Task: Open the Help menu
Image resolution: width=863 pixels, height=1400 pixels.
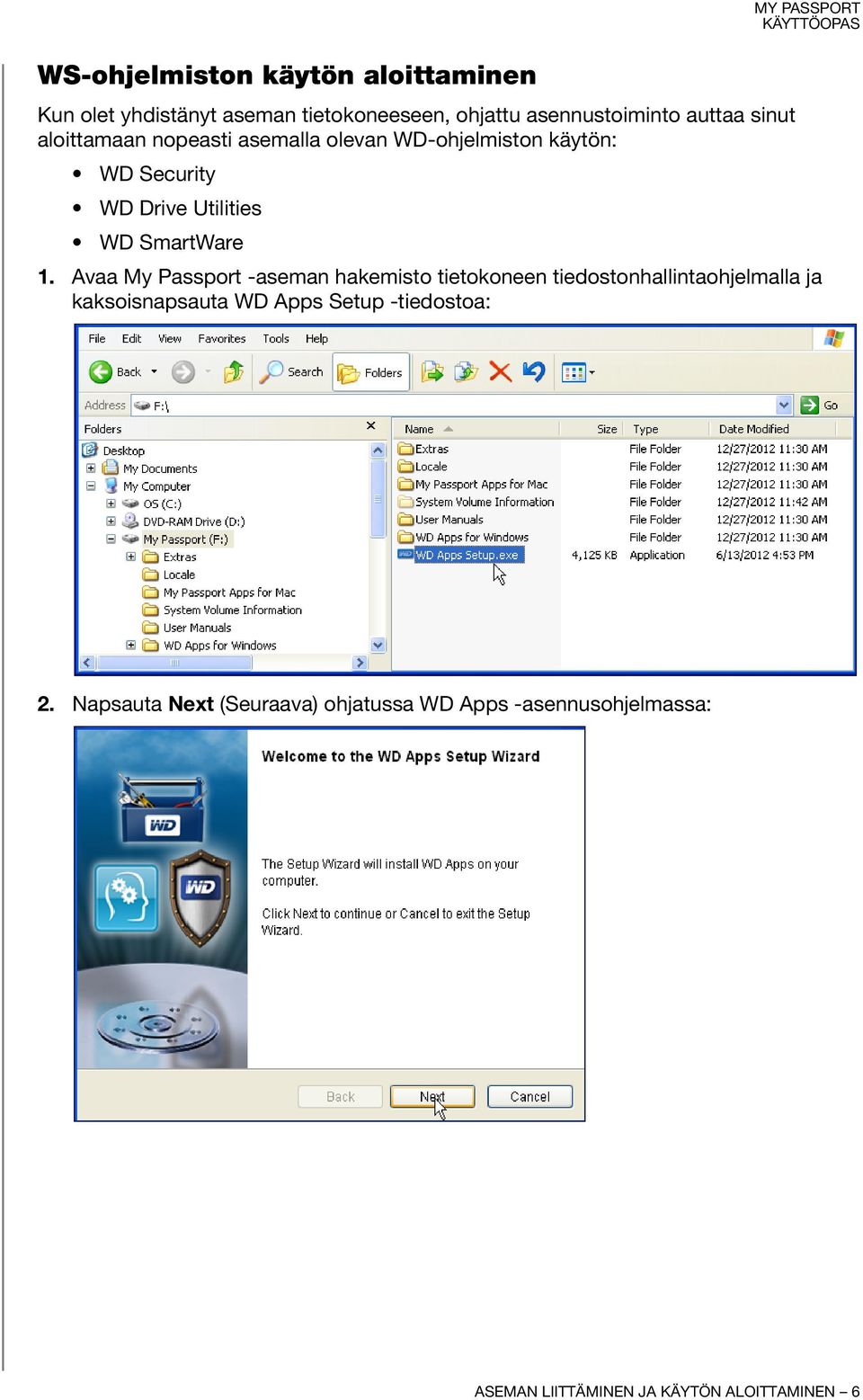Action: 316,339
